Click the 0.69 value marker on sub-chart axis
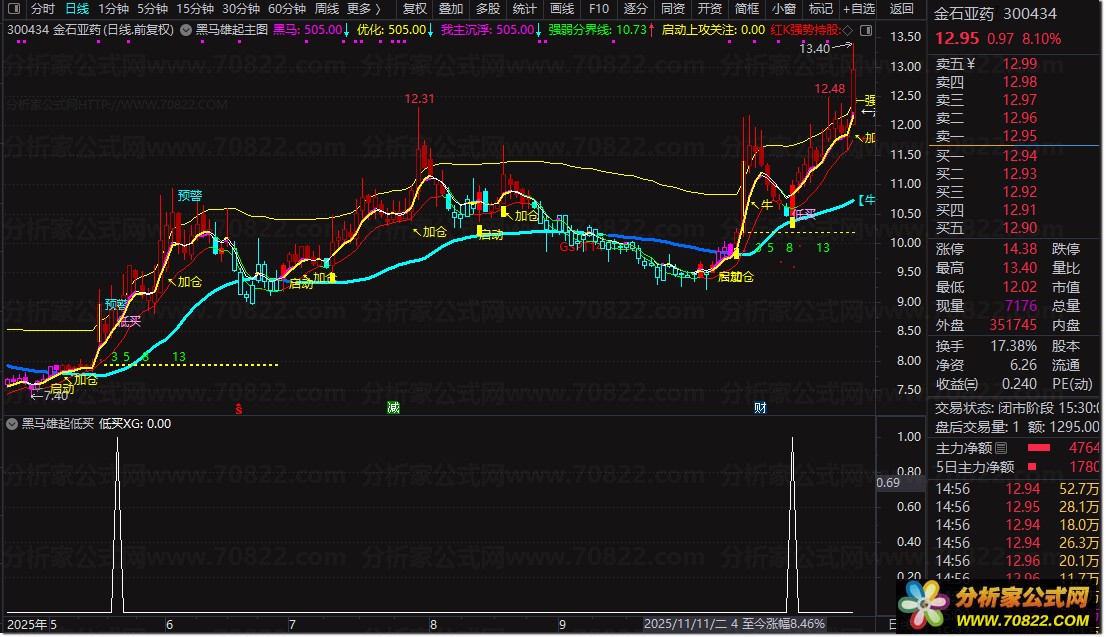The height and width of the screenshot is (637, 1106). point(888,483)
